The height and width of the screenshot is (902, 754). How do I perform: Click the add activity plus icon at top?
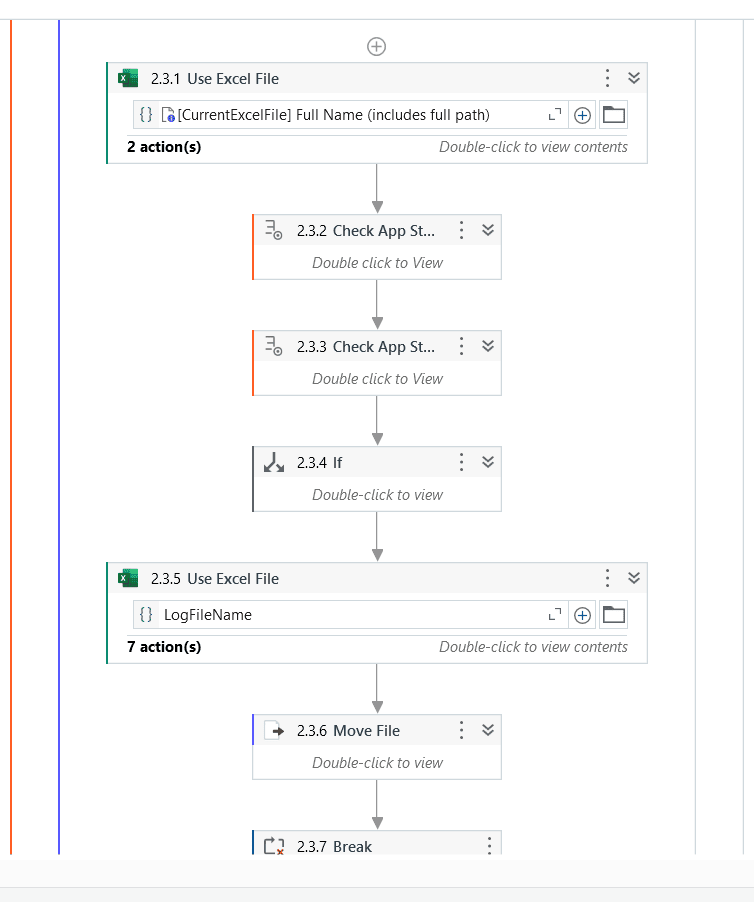[x=376, y=47]
